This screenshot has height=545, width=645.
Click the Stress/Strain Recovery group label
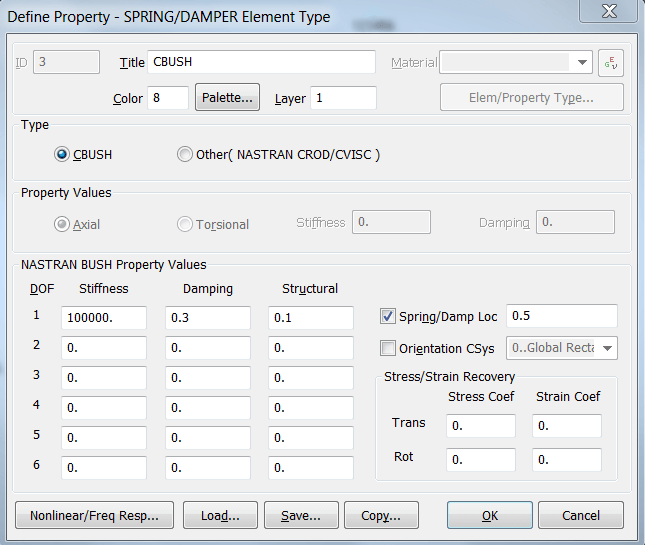(449, 377)
